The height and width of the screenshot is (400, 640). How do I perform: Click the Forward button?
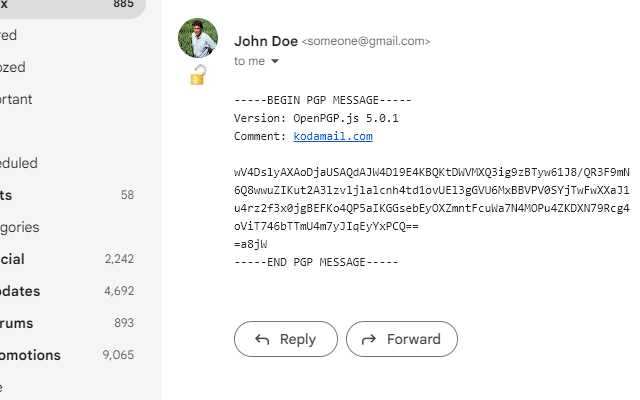click(x=402, y=339)
